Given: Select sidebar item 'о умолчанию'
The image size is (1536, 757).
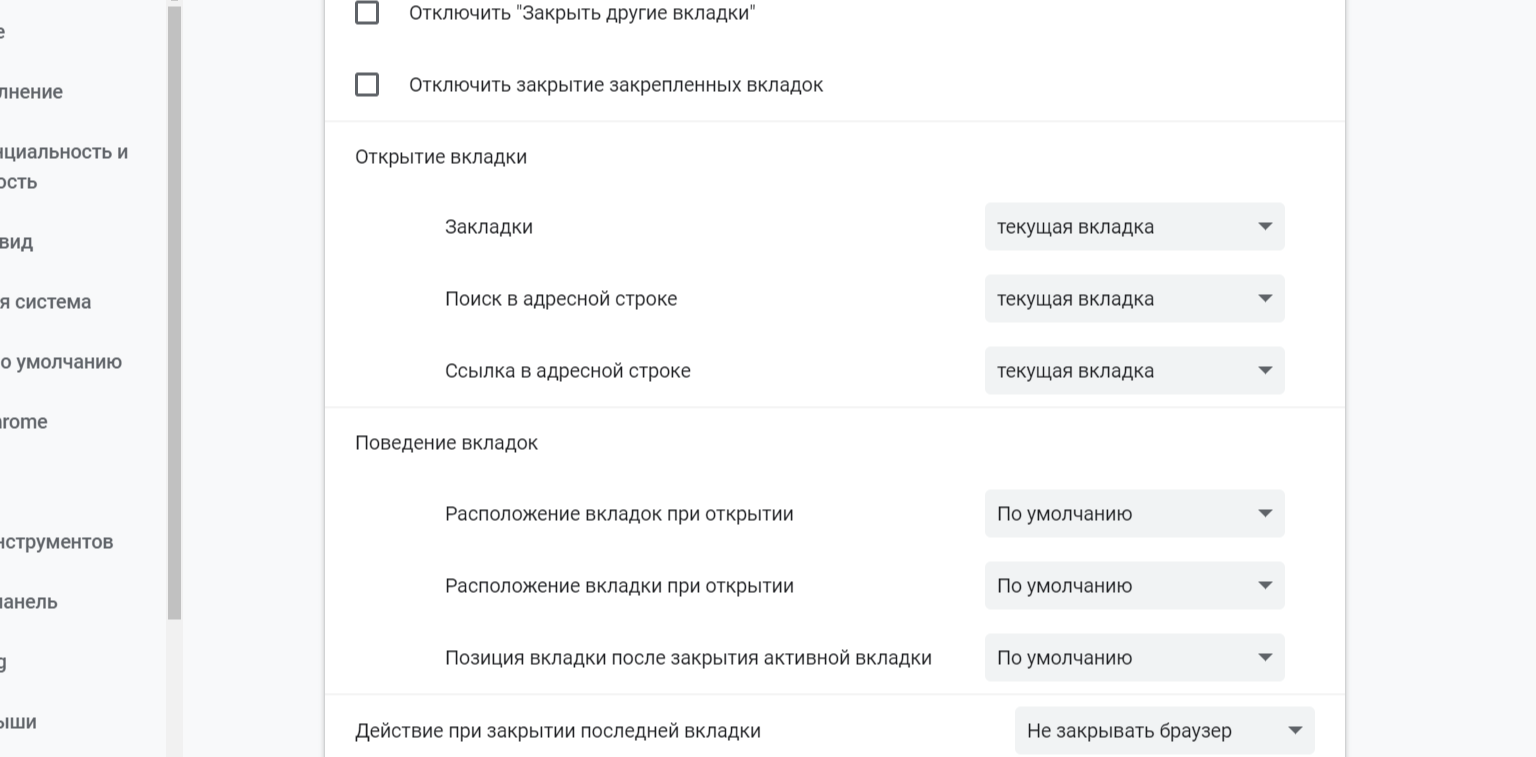Looking at the screenshot, I should click(60, 362).
